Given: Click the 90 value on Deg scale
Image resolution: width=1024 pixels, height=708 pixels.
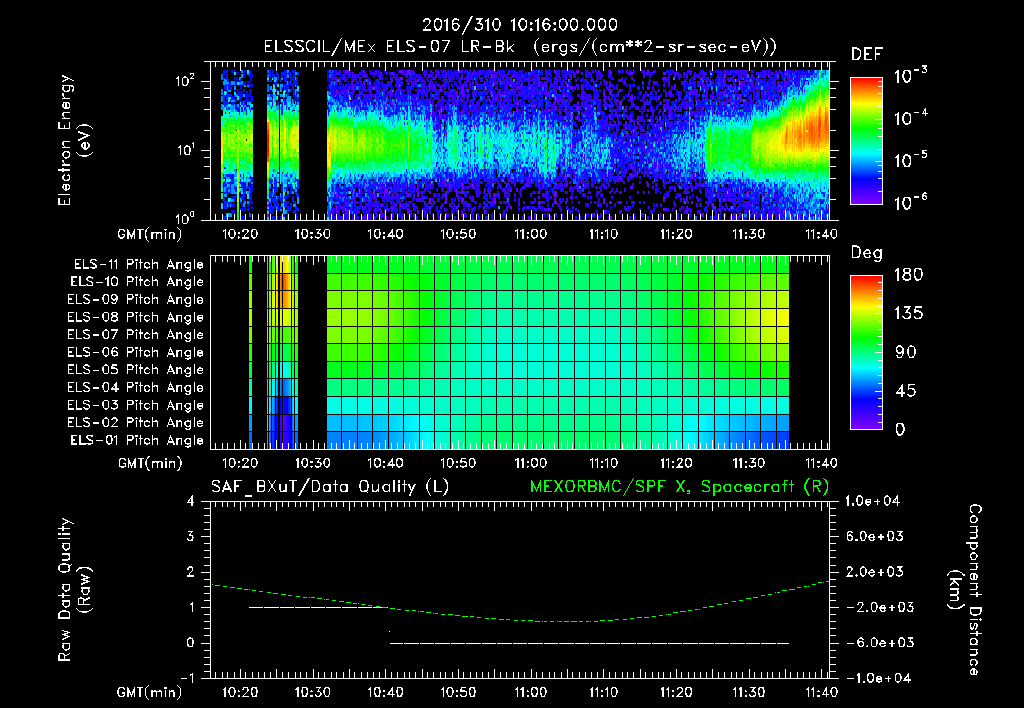Looking at the screenshot, I should click(906, 352).
